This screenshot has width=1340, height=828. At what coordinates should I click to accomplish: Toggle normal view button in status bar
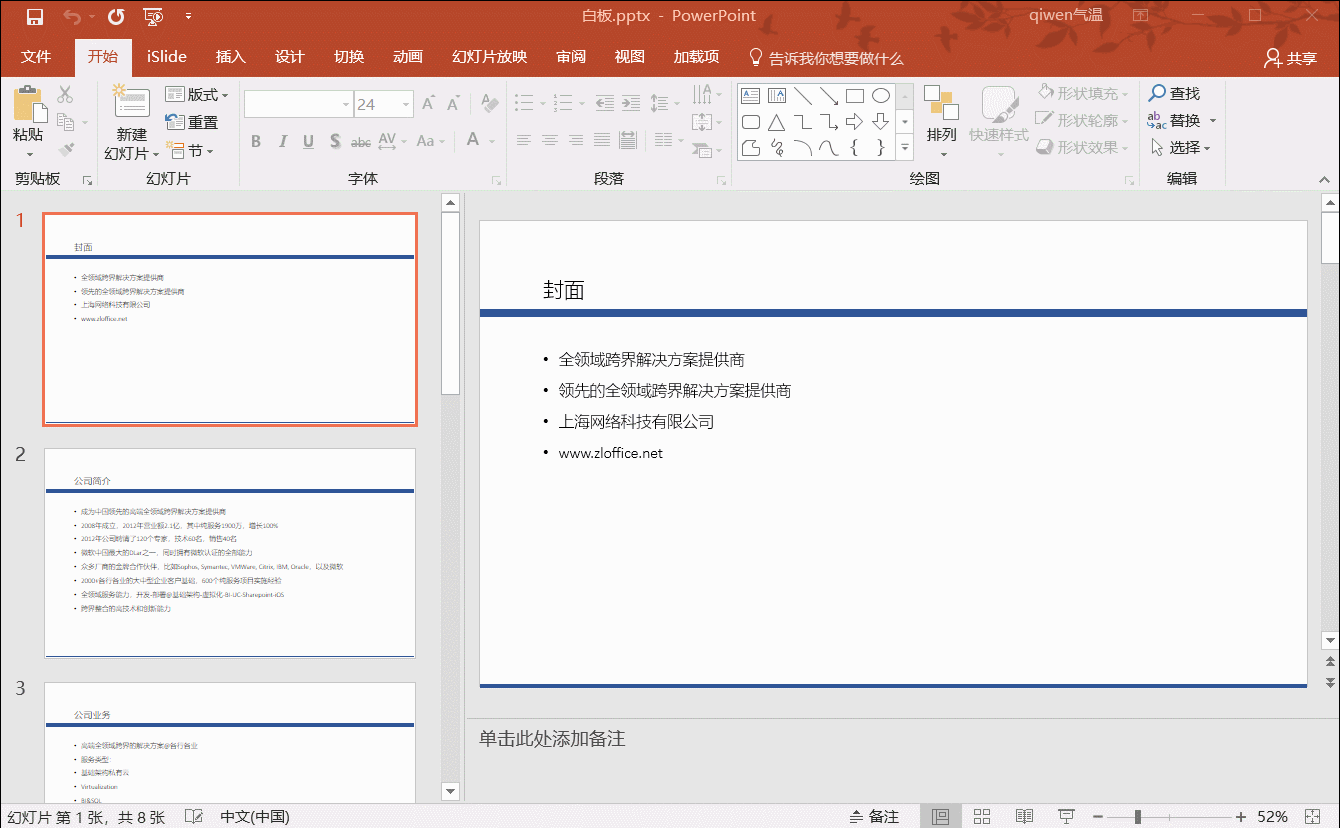point(940,816)
